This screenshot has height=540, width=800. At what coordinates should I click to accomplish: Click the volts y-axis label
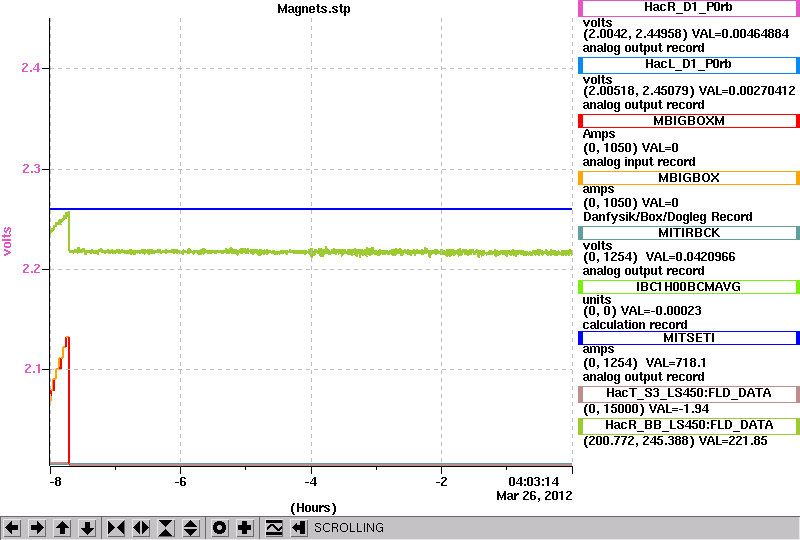(7, 241)
